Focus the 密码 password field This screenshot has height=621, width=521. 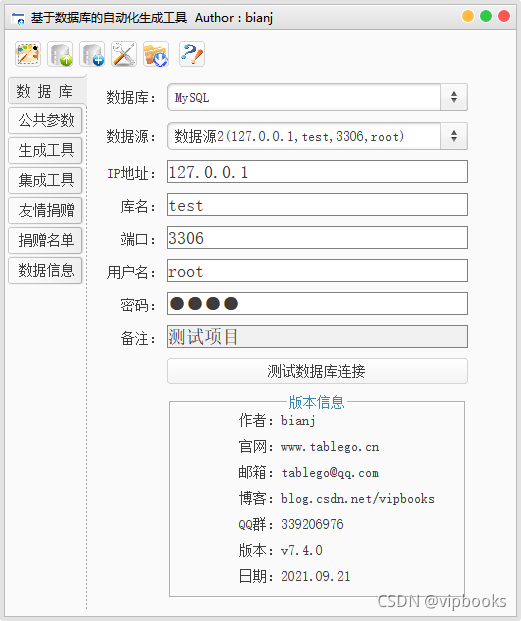318,304
